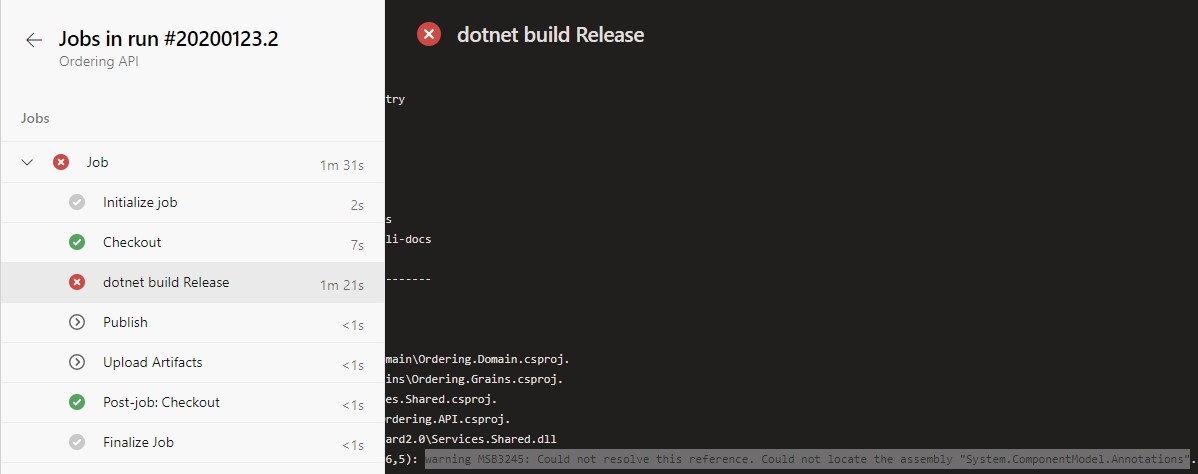This screenshot has width=1198, height=474.
Task: Click the grey icon beside Finalize Job
Action: pos(77,442)
